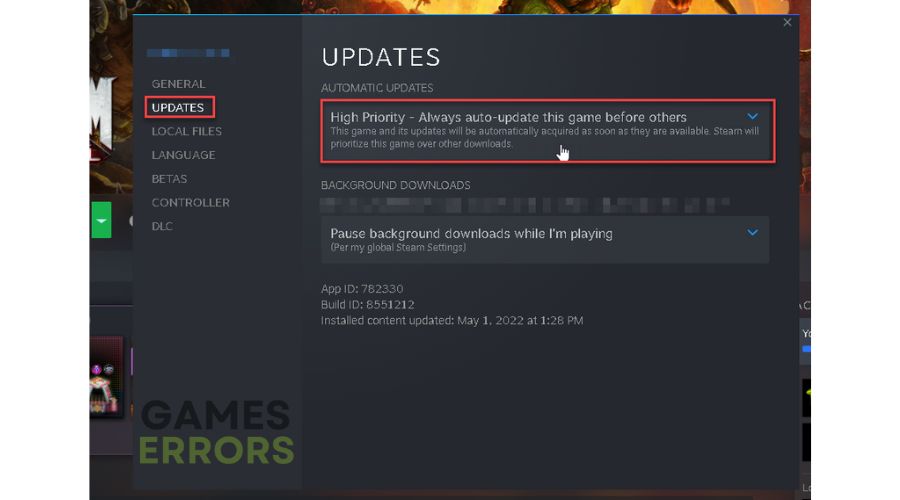Select the UPDATES sidebar item

[x=178, y=107]
